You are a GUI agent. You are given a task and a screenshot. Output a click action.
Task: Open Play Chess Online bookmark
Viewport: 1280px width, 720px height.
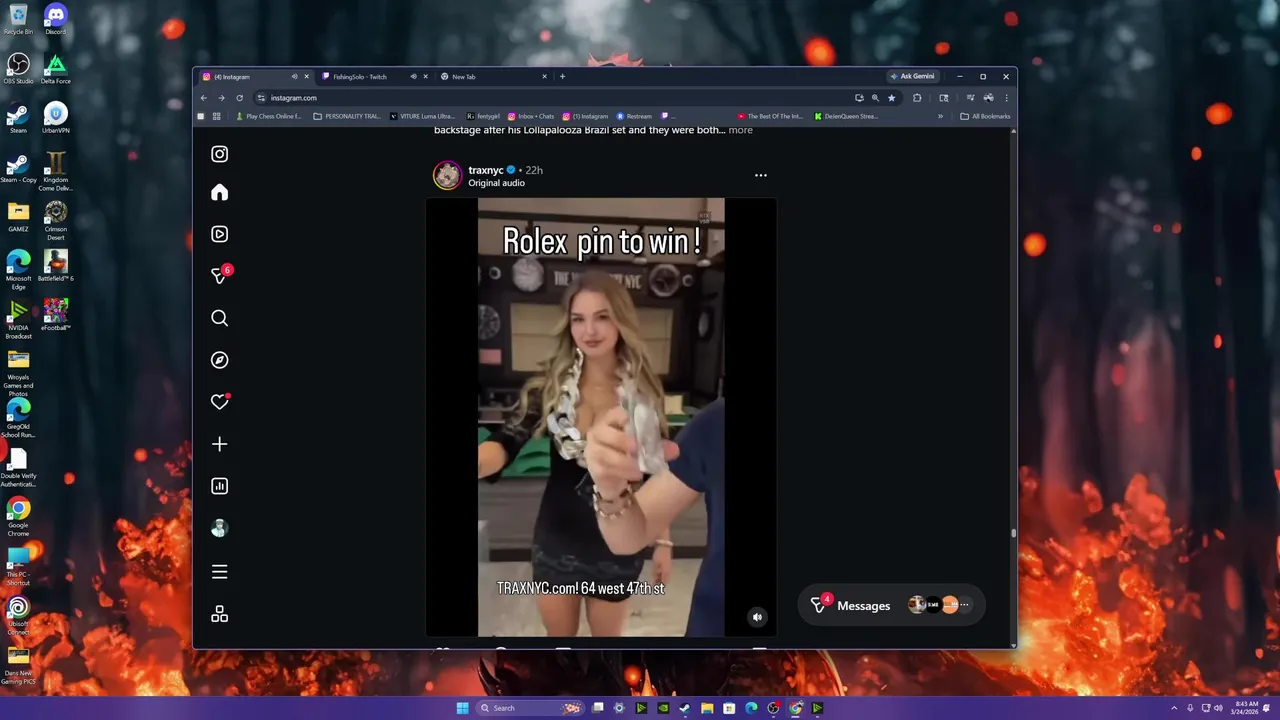click(268, 116)
